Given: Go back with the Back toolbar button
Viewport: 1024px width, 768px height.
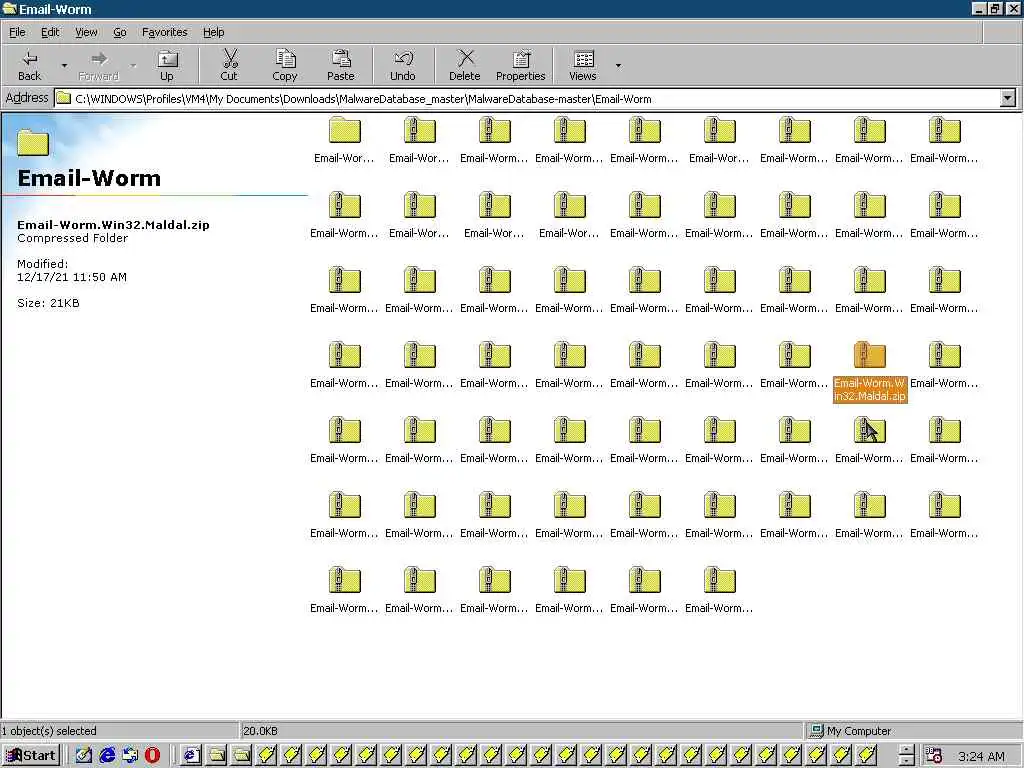Looking at the screenshot, I should click(x=29, y=65).
